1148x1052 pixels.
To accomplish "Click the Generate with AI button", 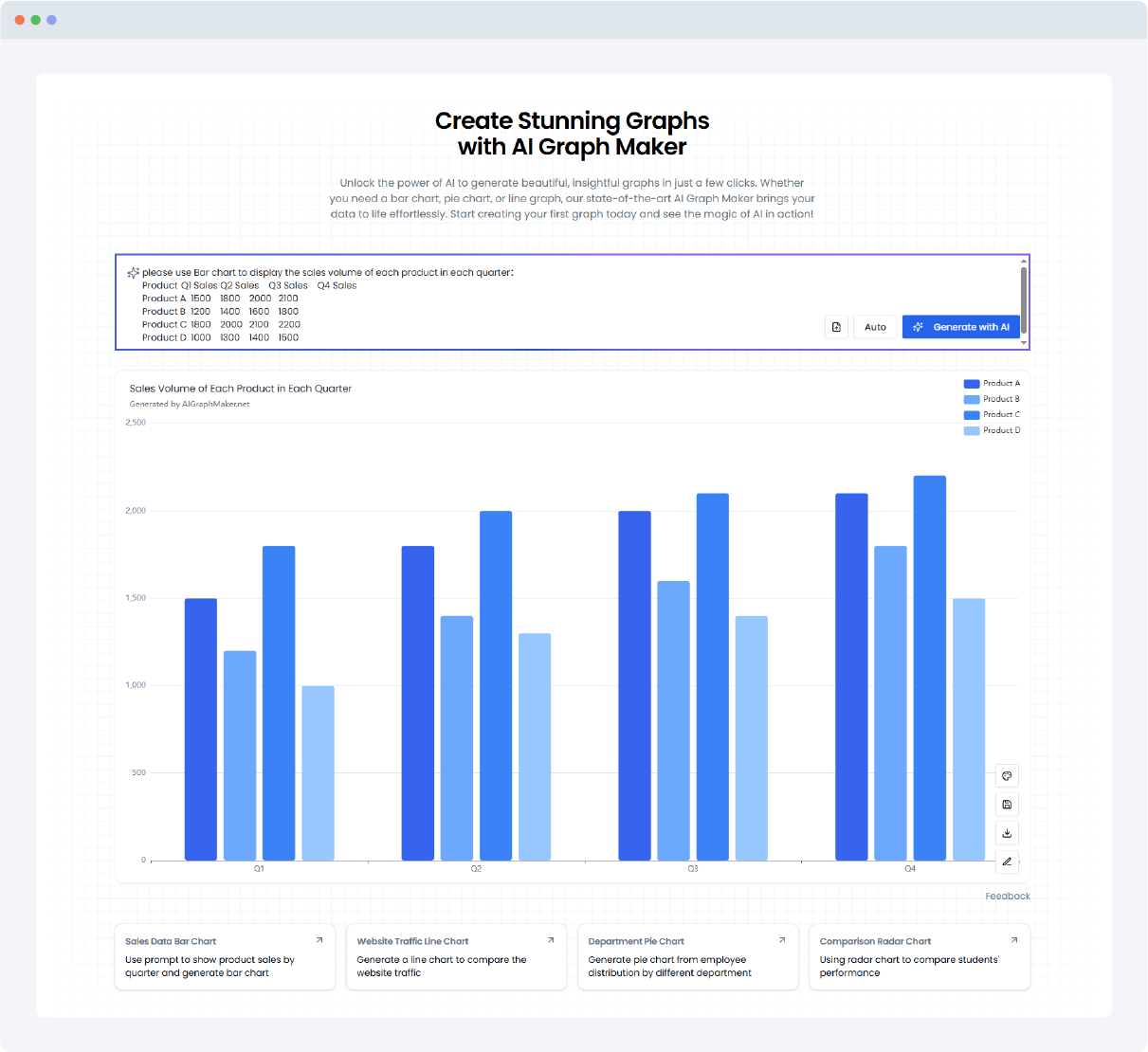I will click(x=960, y=327).
